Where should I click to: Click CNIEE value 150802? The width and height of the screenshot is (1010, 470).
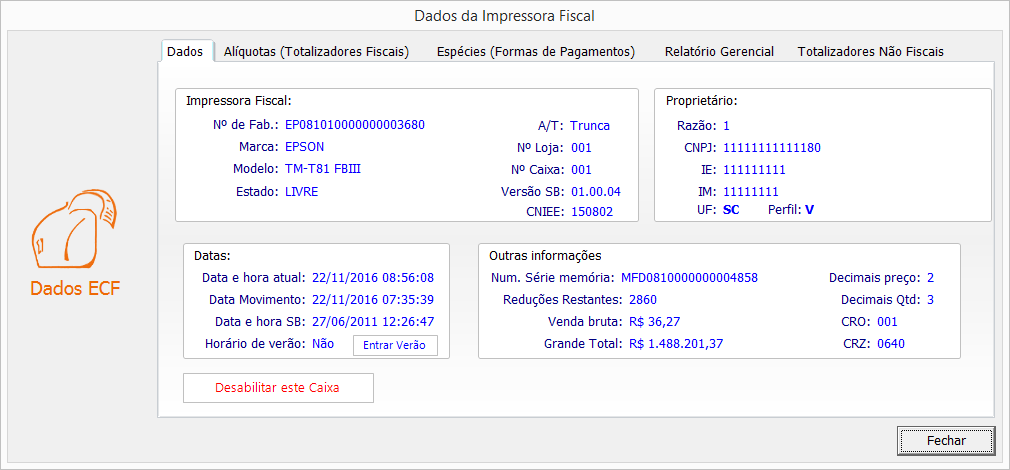pos(592,211)
